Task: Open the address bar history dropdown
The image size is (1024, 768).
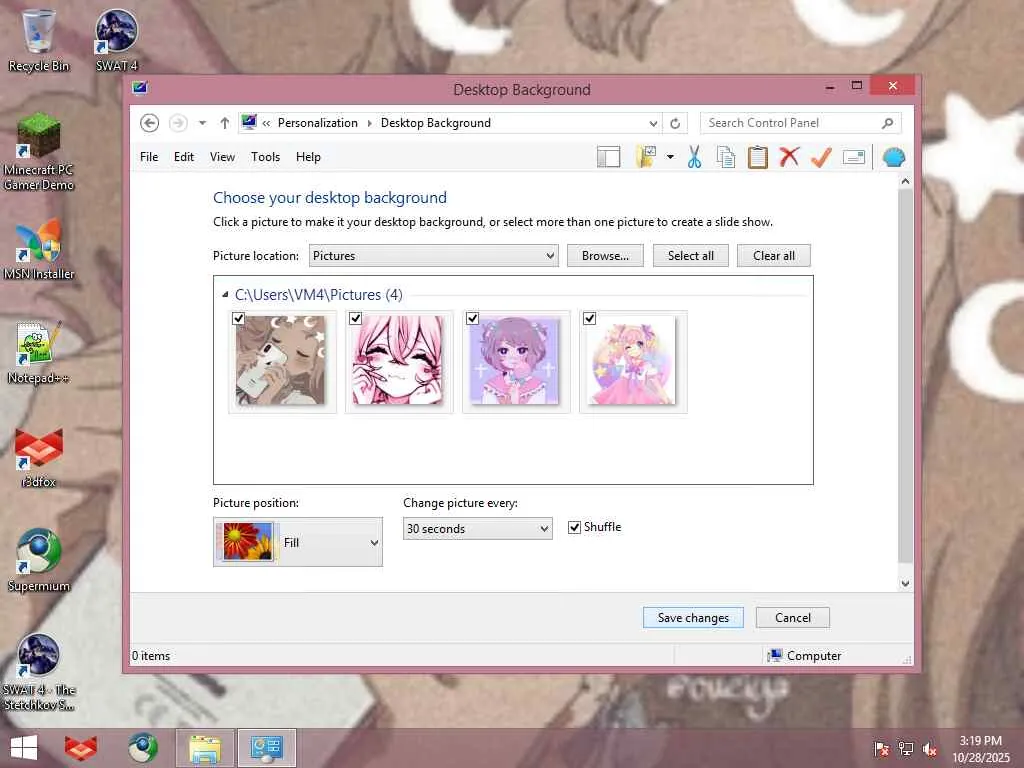Action: 653,123
